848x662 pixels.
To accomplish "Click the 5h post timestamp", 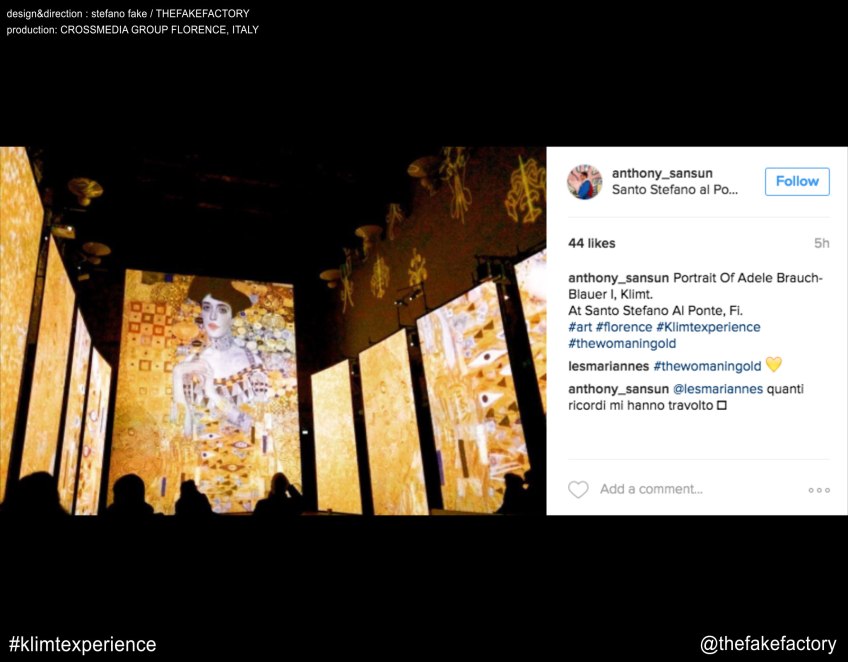I will [x=822, y=243].
